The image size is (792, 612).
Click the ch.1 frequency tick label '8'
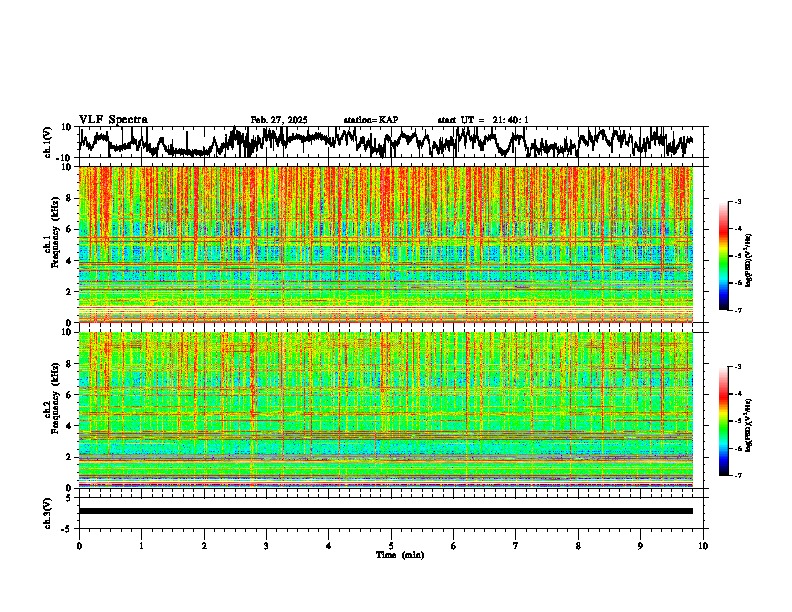click(69, 198)
